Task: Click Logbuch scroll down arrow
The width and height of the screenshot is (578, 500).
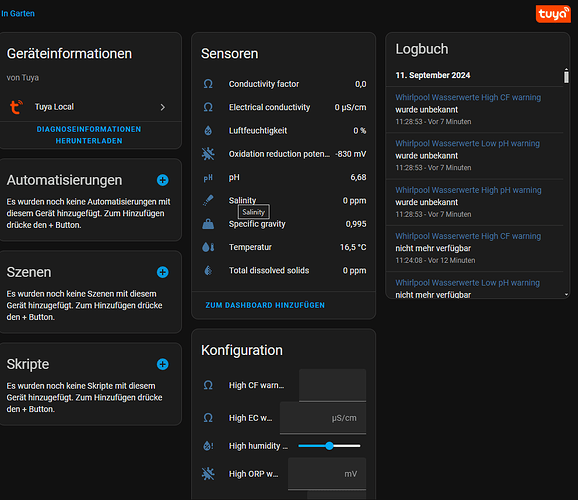Action: [x=566, y=295]
